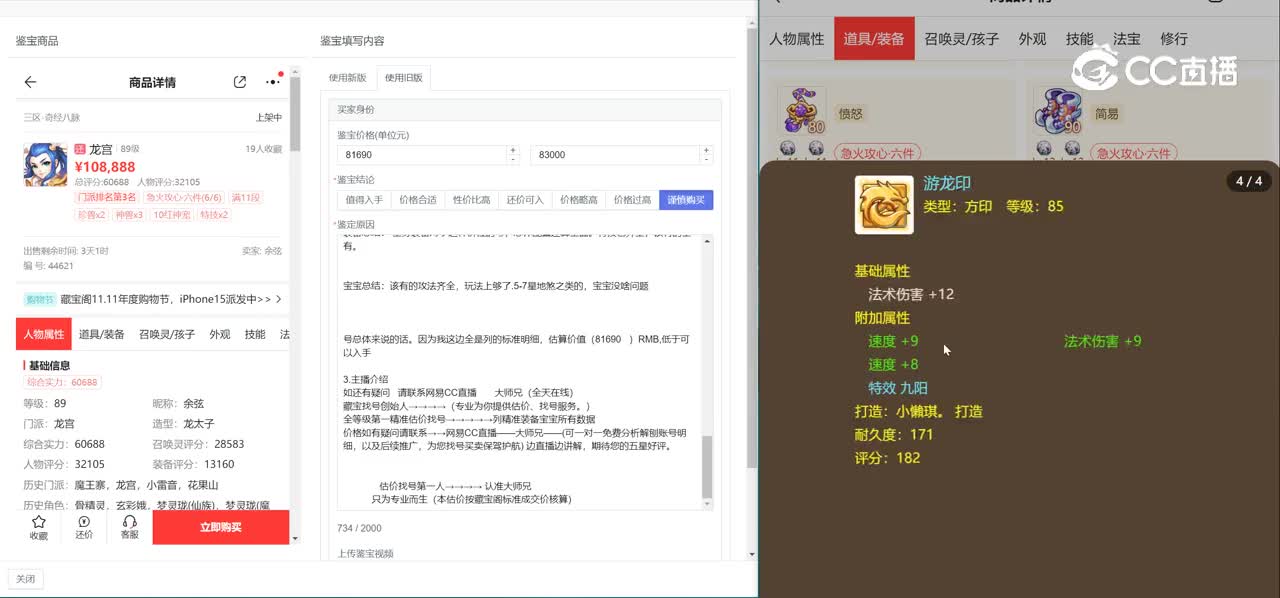Switch to the 使用新版 tab

(348, 78)
